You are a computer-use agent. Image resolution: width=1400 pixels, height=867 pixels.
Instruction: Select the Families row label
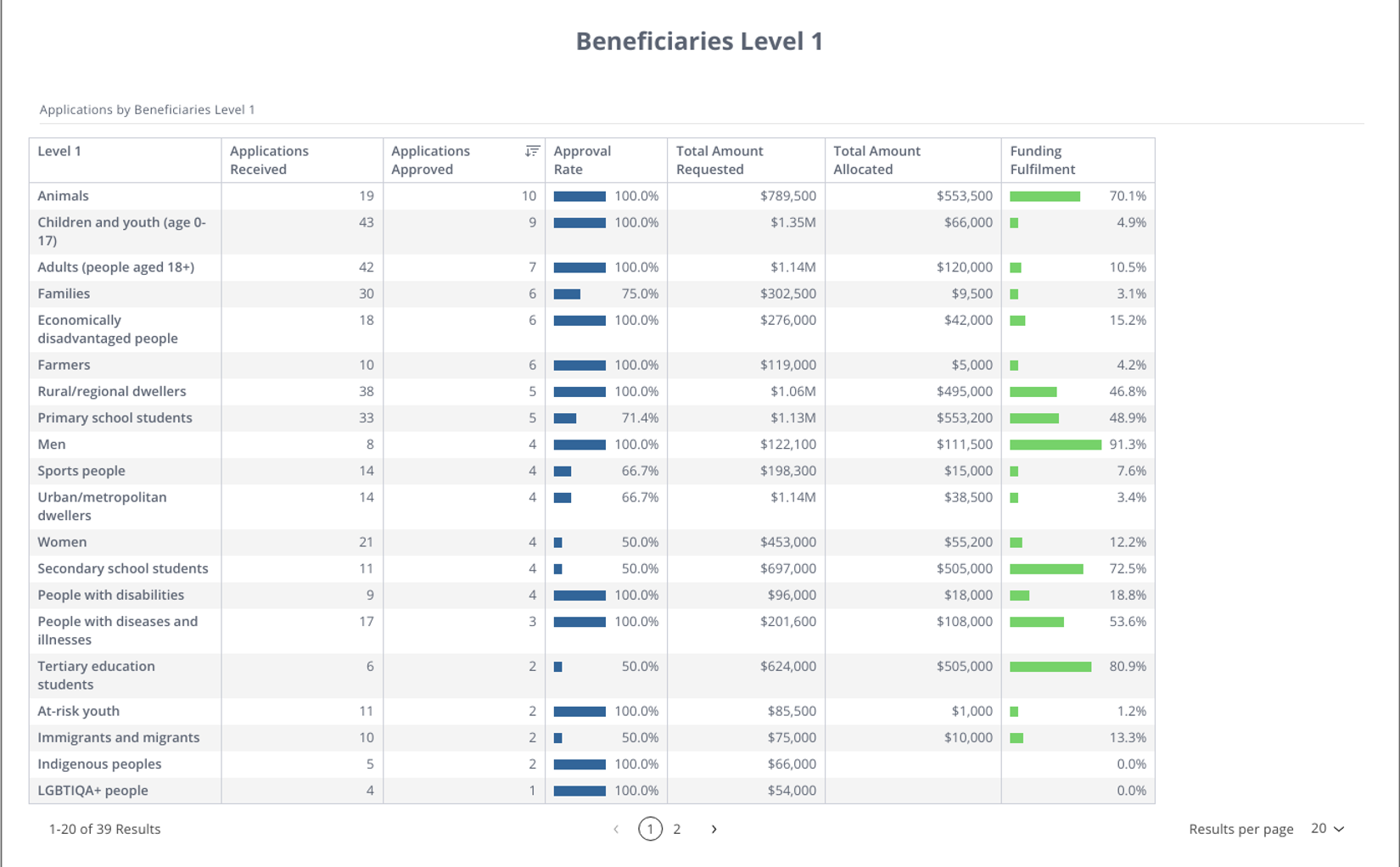64,294
